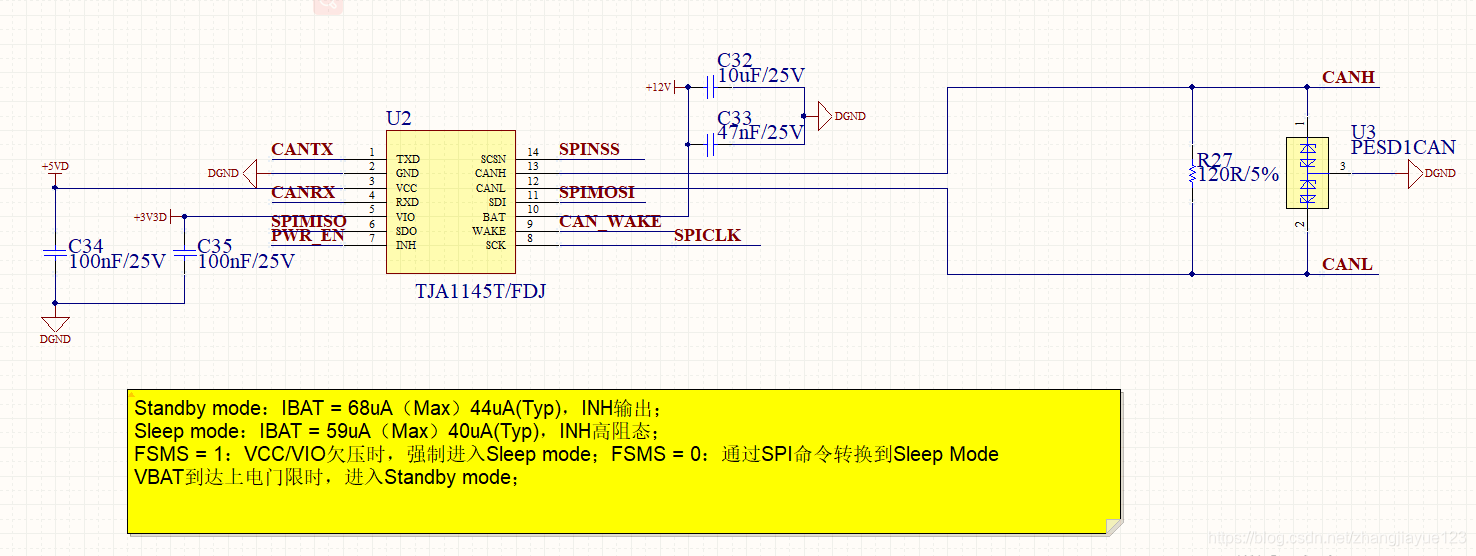1476x556 pixels.
Task: Select the SPIMOSI net label
Action: (596, 192)
